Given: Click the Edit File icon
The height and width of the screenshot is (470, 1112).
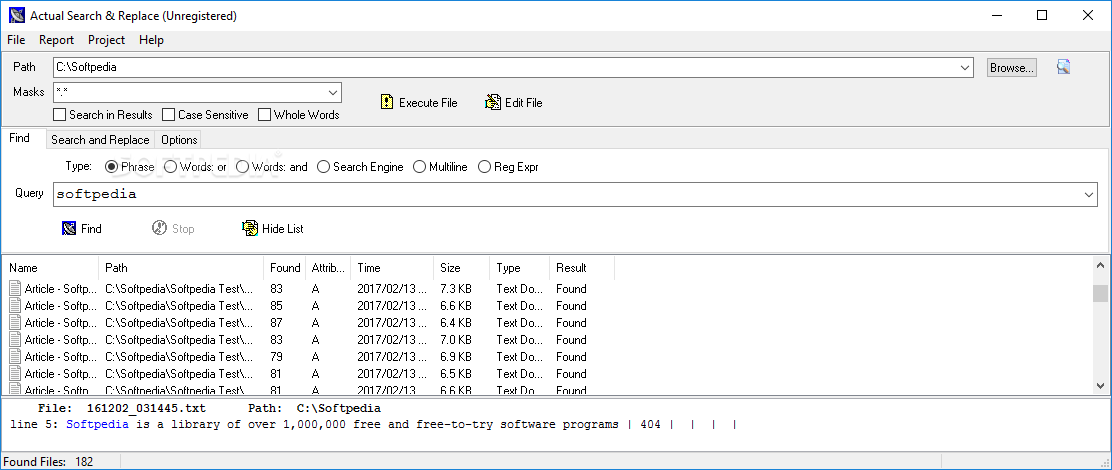Looking at the screenshot, I should click(x=493, y=102).
